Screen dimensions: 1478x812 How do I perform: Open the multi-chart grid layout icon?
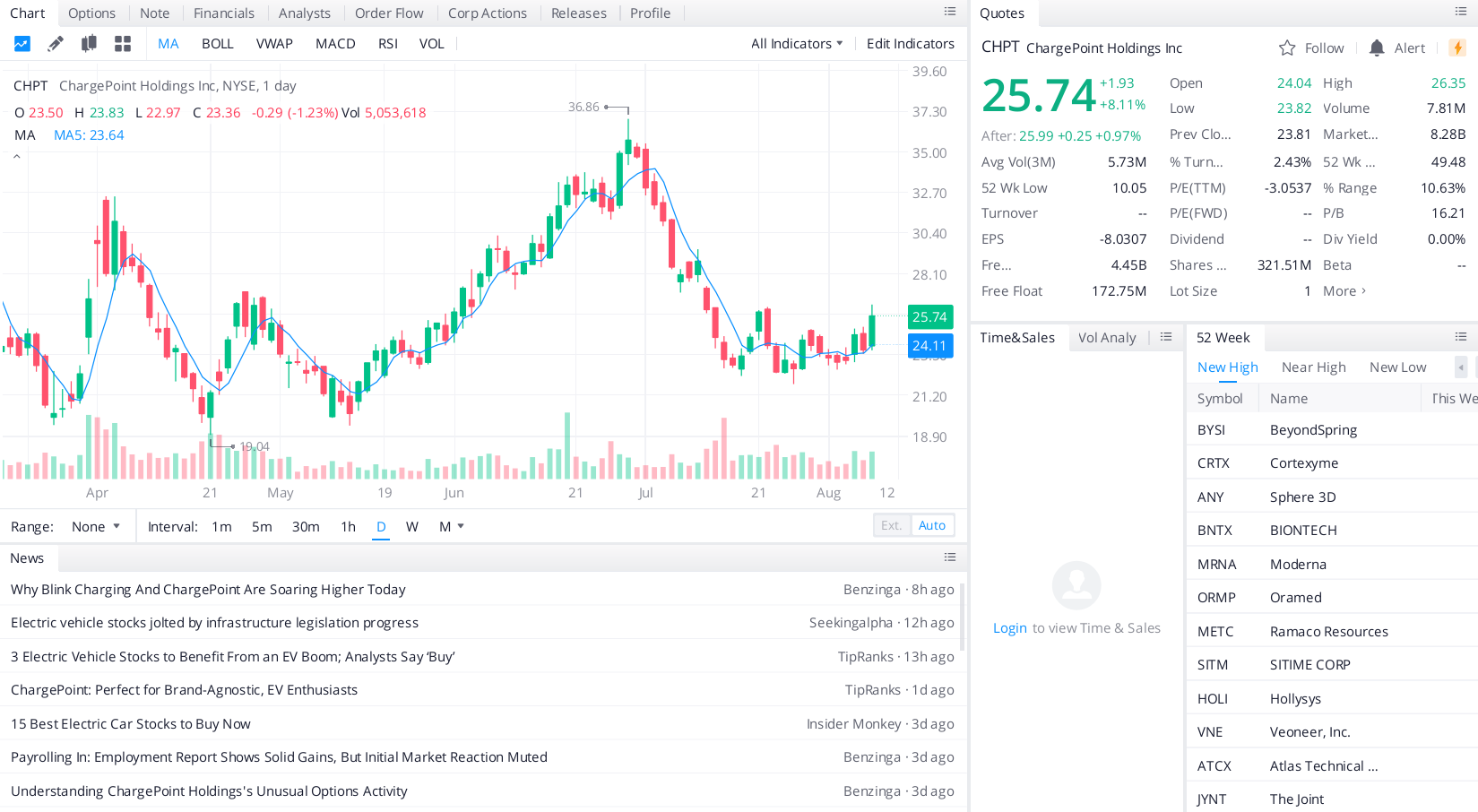(123, 44)
